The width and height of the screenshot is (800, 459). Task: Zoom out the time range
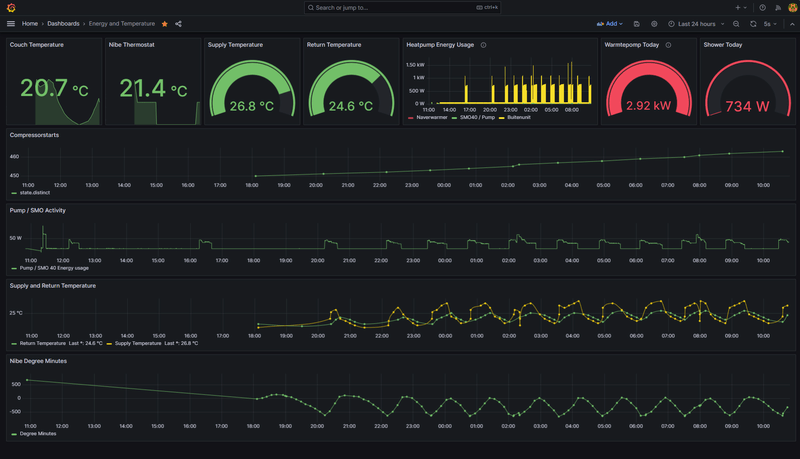pos(736,24)
